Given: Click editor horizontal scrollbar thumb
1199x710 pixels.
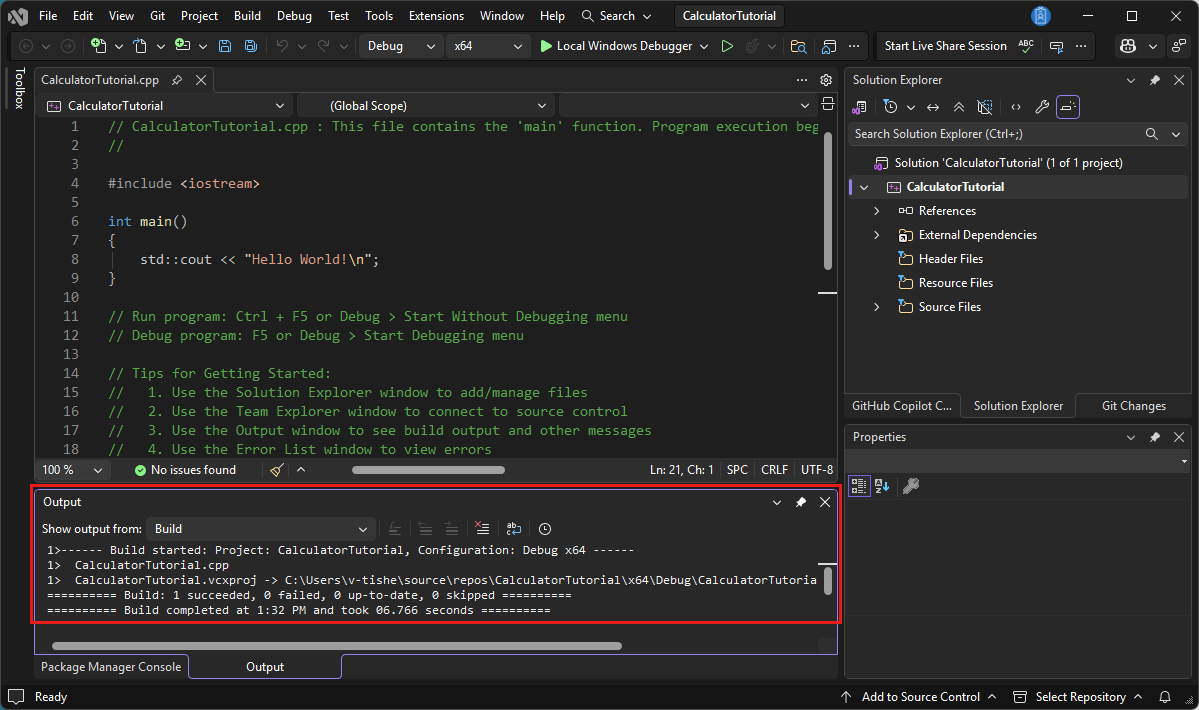Looking at the screenshot, I should [x=428, y=470].
